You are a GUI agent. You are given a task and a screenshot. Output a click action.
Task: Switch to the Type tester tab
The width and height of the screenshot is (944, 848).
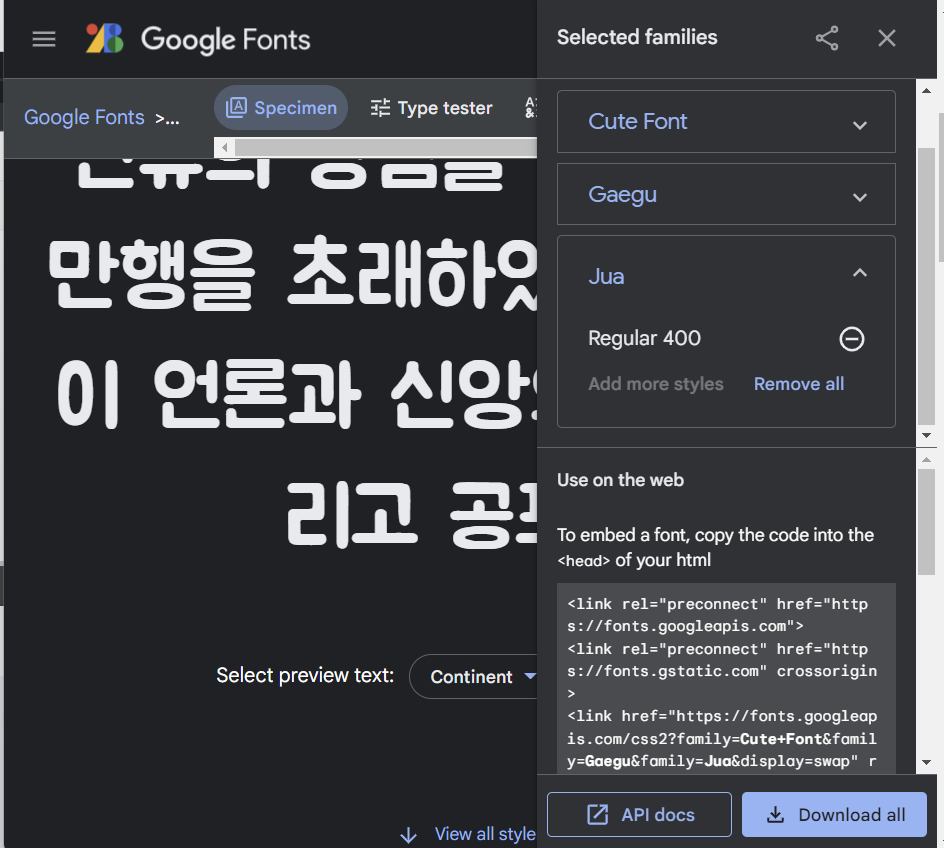click(x=431, y=108)
